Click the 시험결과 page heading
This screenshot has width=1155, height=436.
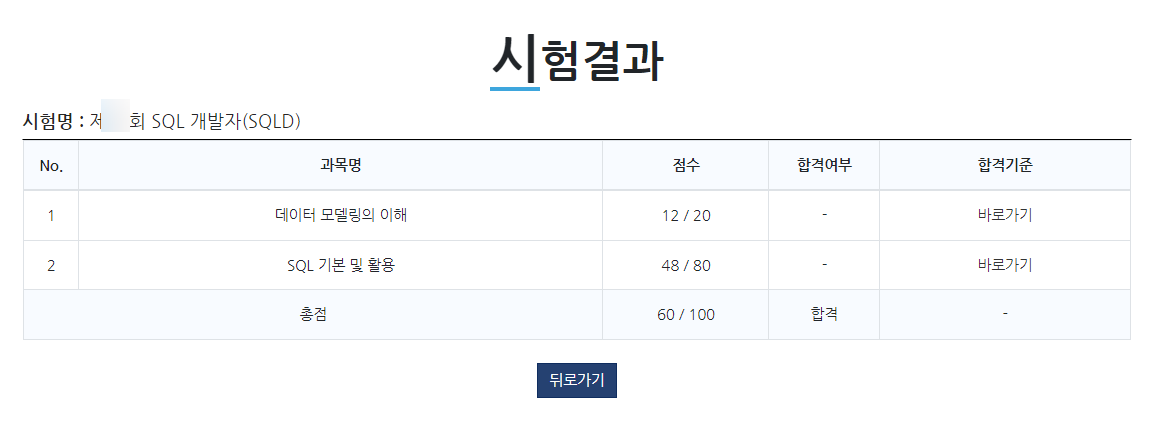577,60
